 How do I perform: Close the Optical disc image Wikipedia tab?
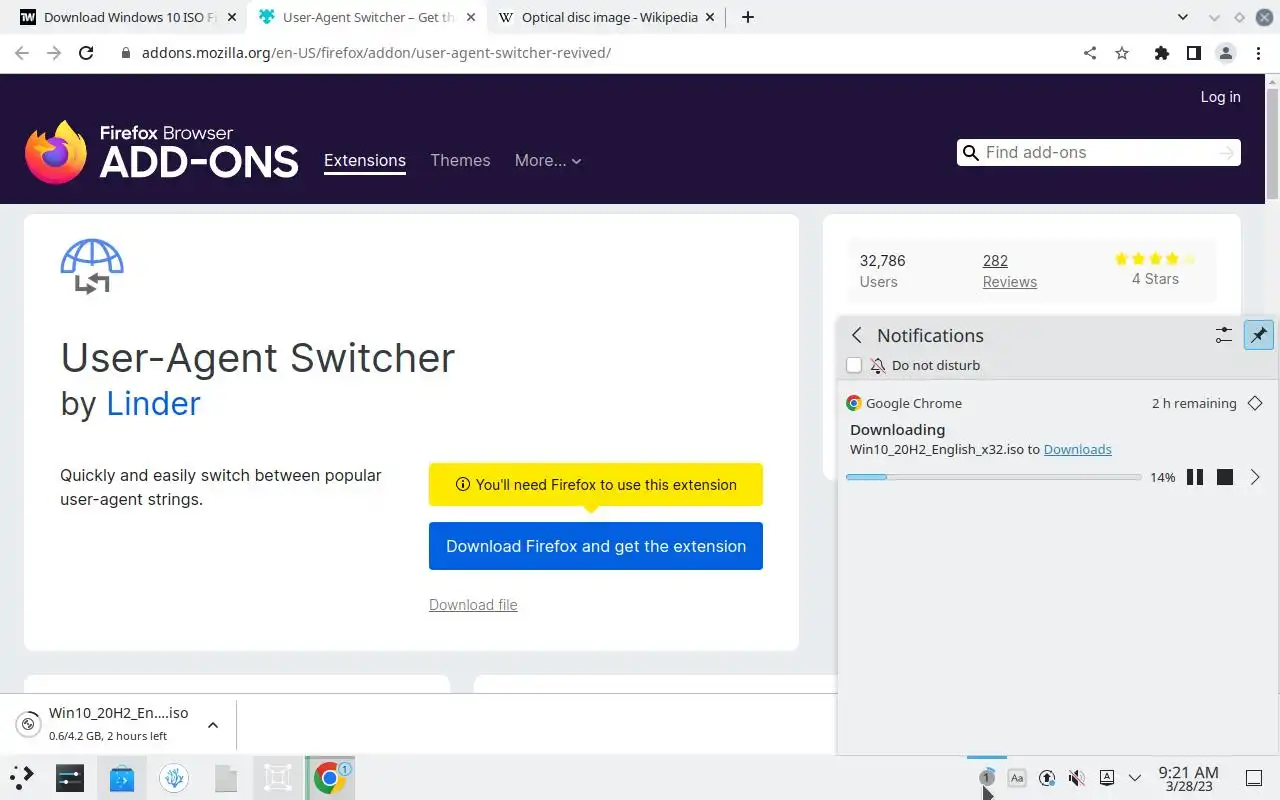click(710, 17)
